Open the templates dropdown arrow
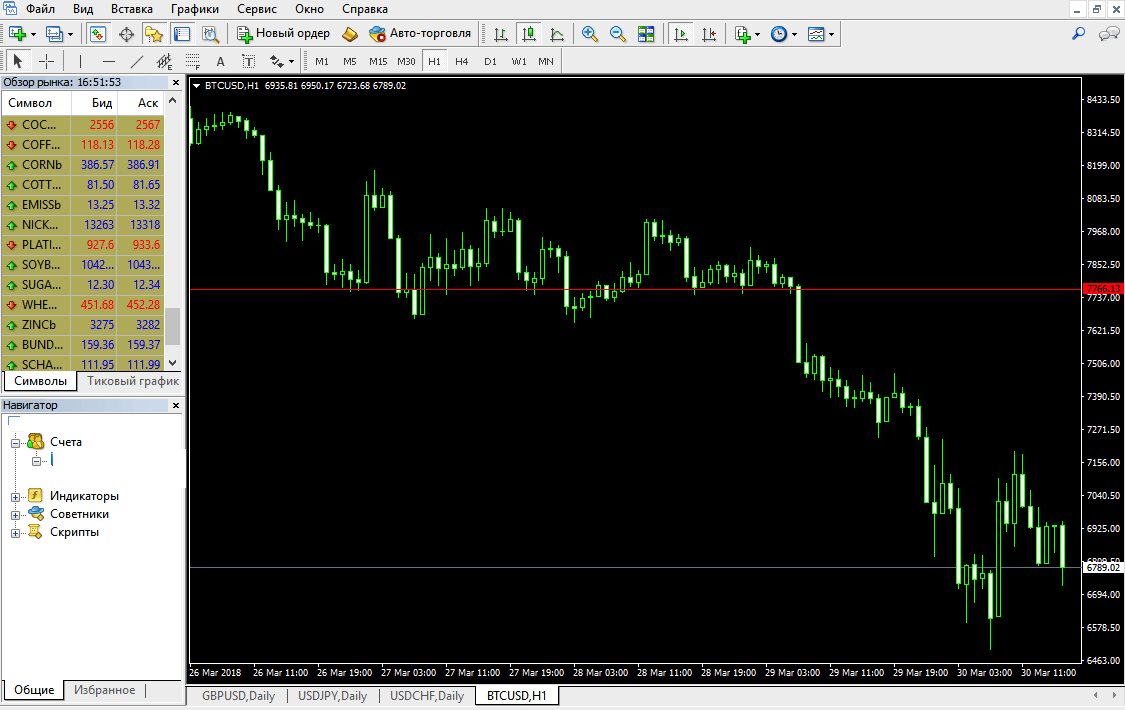 831,34
